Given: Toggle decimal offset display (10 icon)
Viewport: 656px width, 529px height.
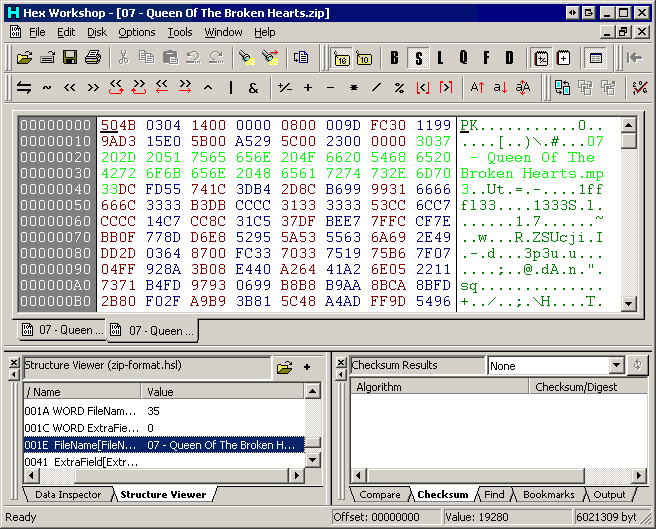Looking at the screenshot, I should [x=364, y=58].
